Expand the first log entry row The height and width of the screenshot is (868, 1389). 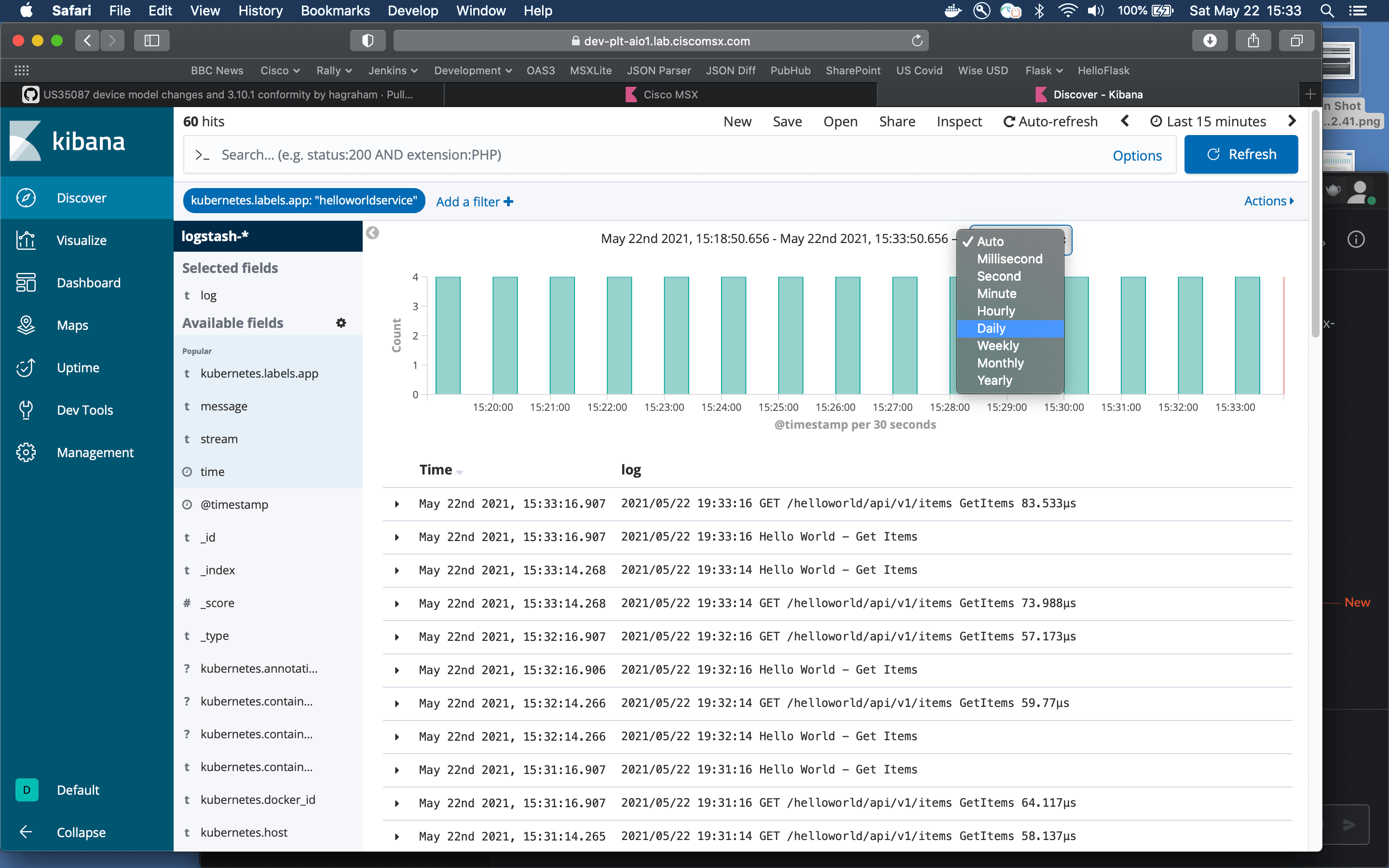coord(396,504)
